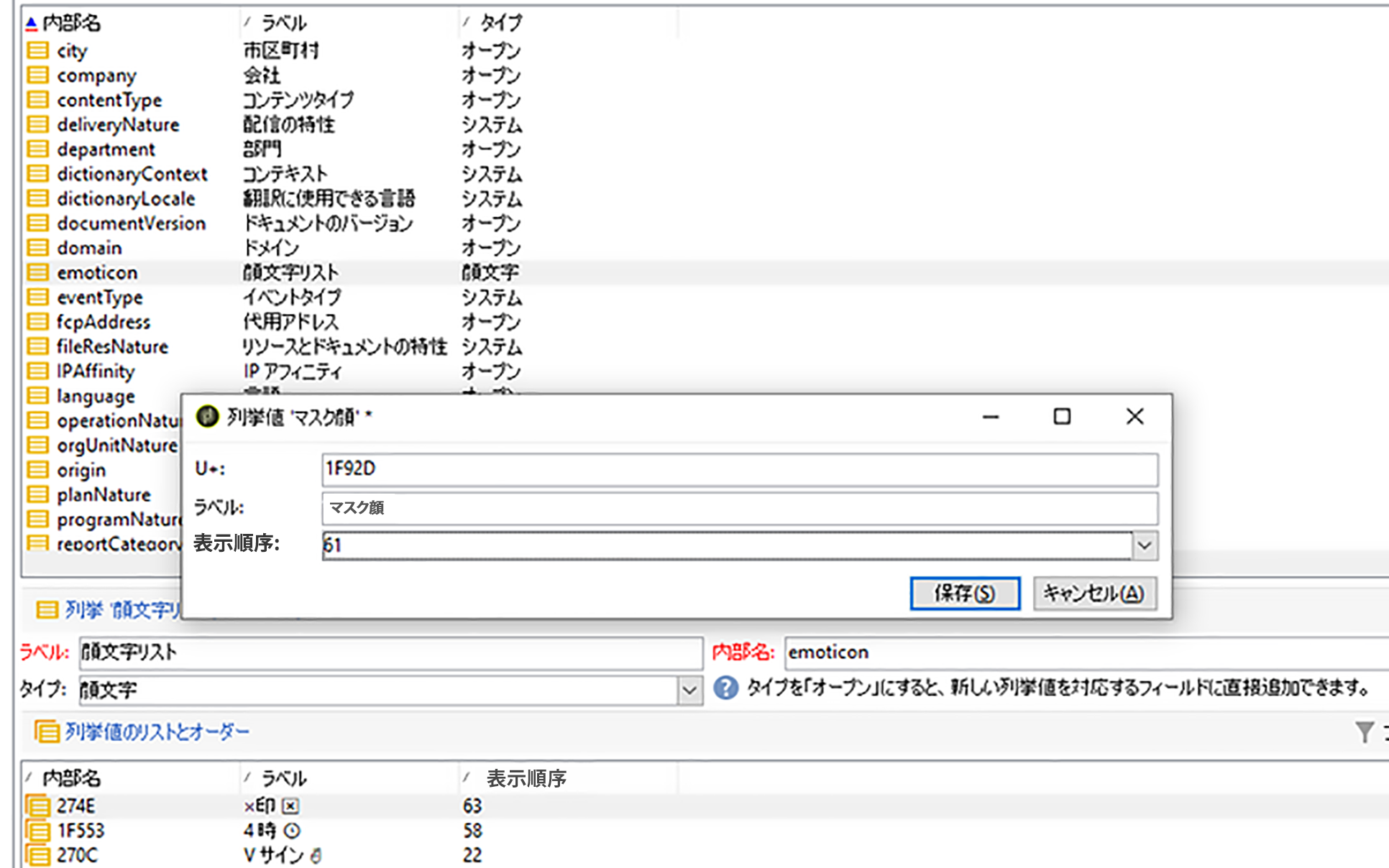Screen dimensions: 1389x868
Task: Click the キャンセル(A) button
Action: pyautogui.click(x=1094, y=594)
